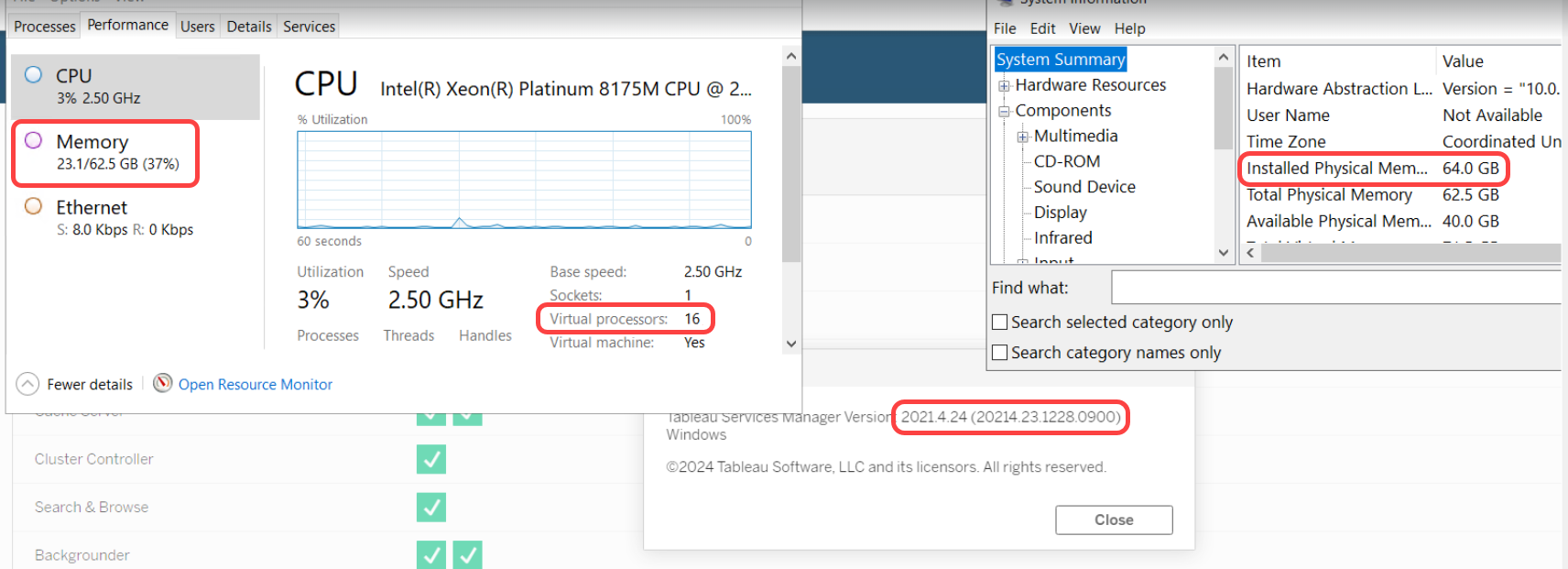Click Installed Physical Memory row
The image size is (1568, 569).
[1401, 169]
